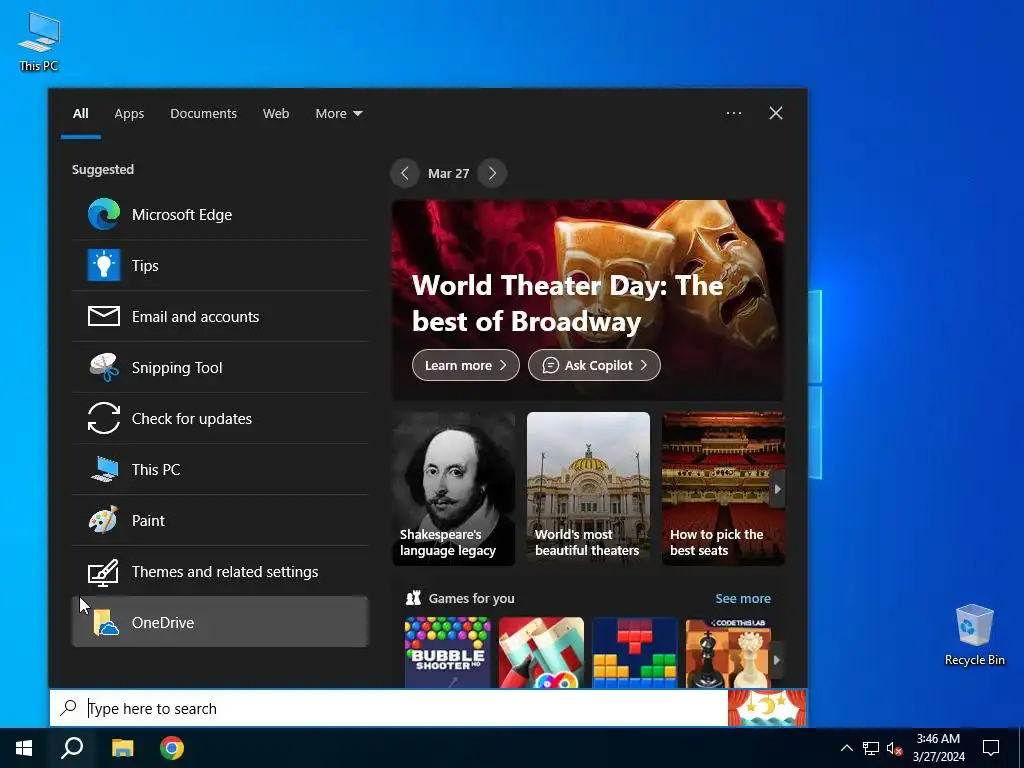1024x768 pixels.
Task: Launch the Tips app
Action: click(x=220, y=265)
